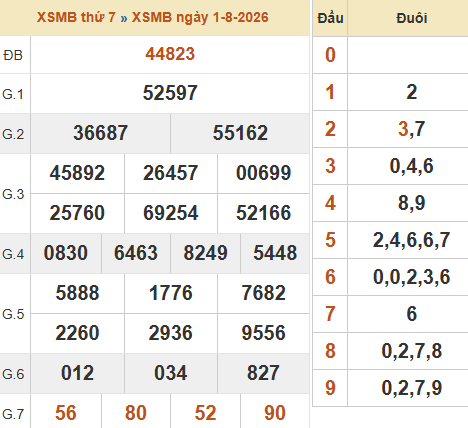The width and height of the screenshot is (468, 428).
Task: Select G.5 number 9556
Action: [x=263, y=333]
